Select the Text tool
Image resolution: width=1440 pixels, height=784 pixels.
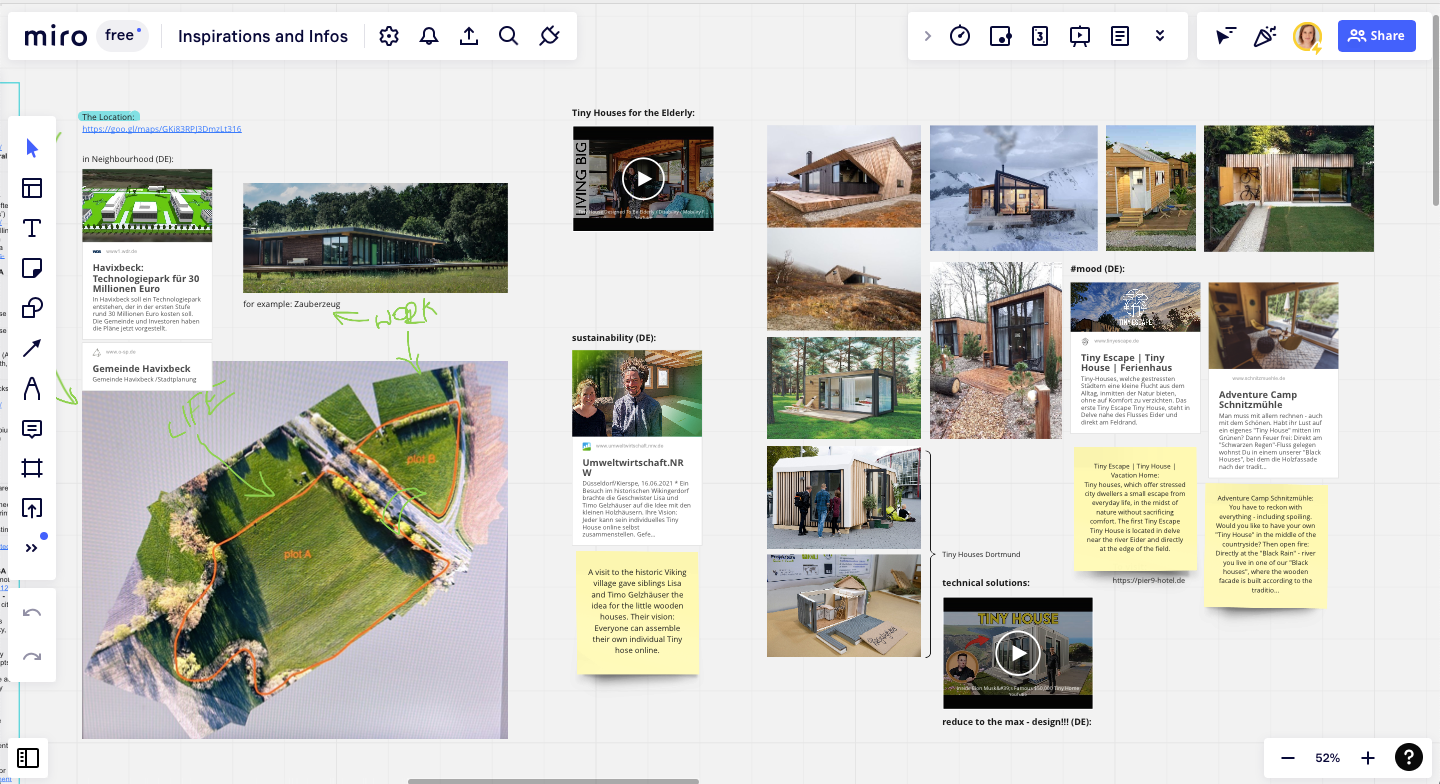pyautogui.click(x=32, y=228)
